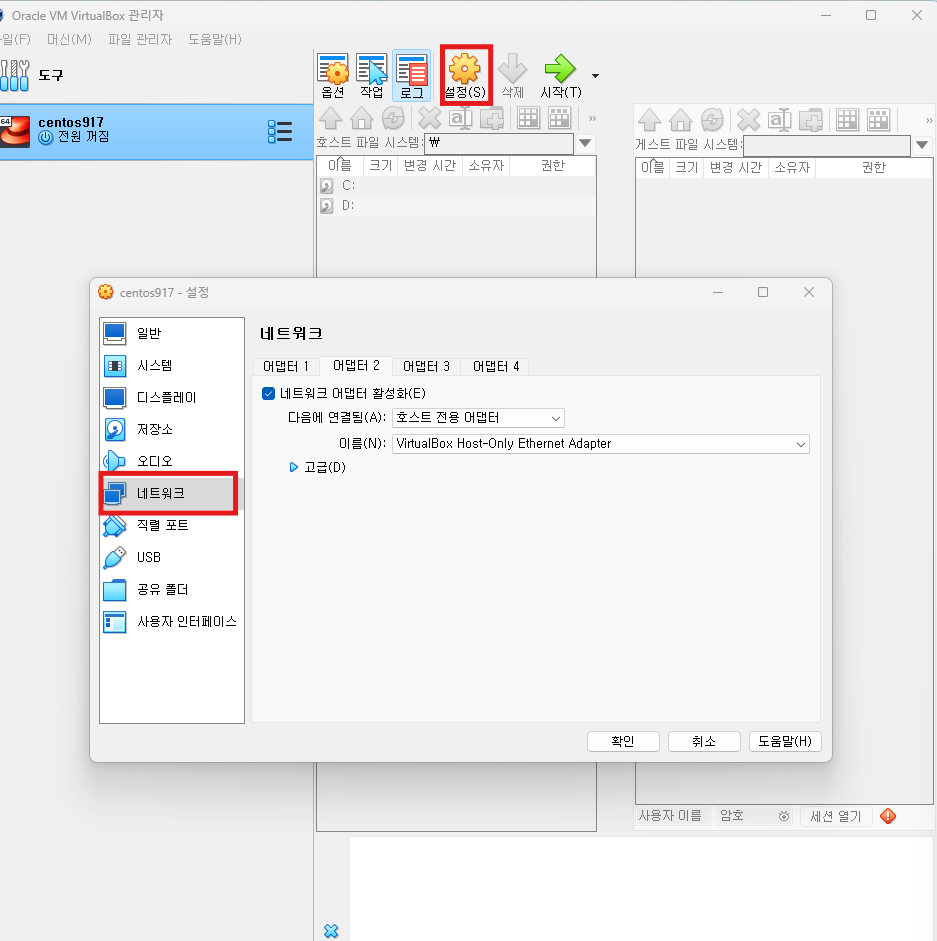The image size is (937, 941).
Task: Open the centos917 machine menu list icon
Action: [280, 131]
